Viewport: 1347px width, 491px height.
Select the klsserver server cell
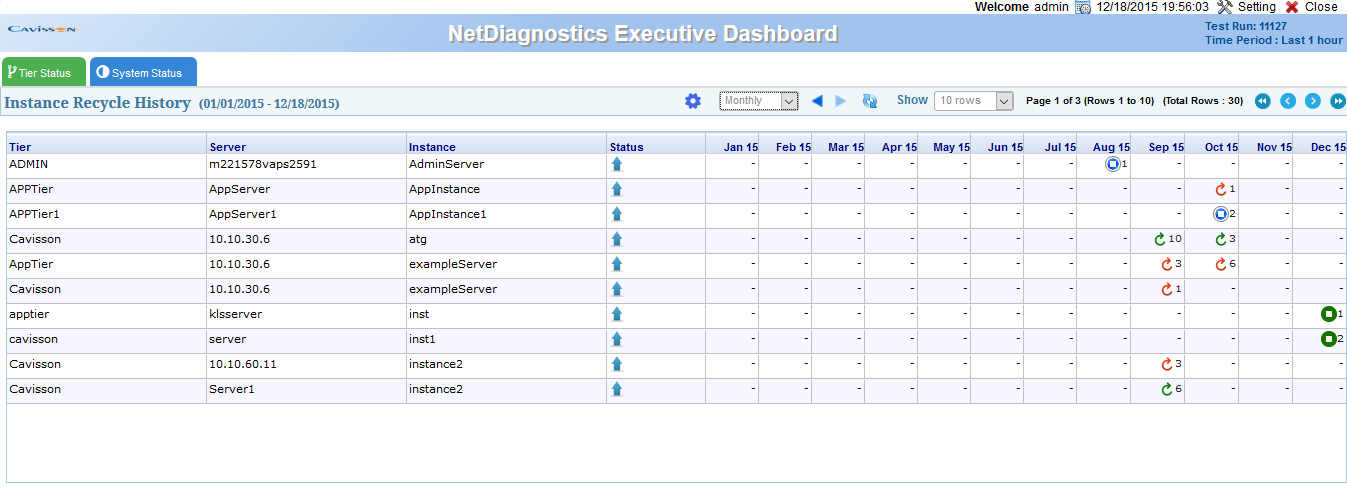pyautogui.click(x=306, y=316)
